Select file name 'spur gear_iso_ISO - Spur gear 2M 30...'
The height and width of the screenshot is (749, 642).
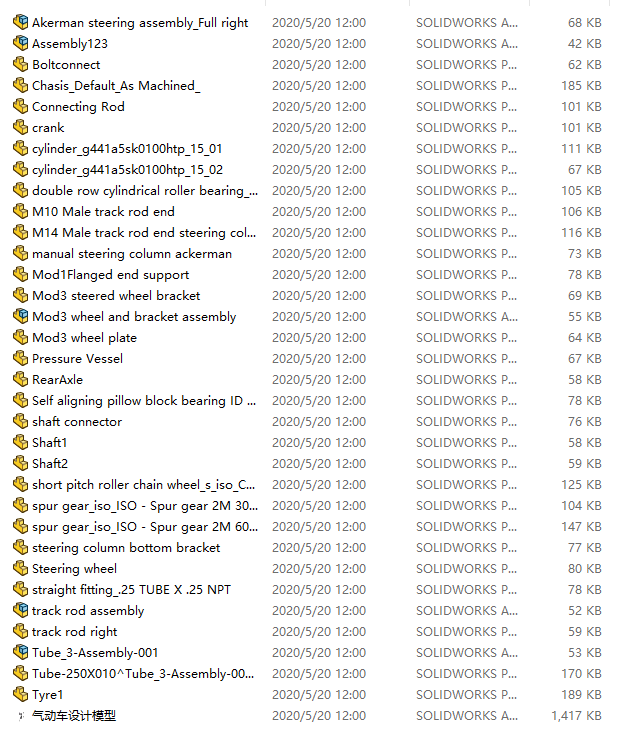[x=145, y=505]
